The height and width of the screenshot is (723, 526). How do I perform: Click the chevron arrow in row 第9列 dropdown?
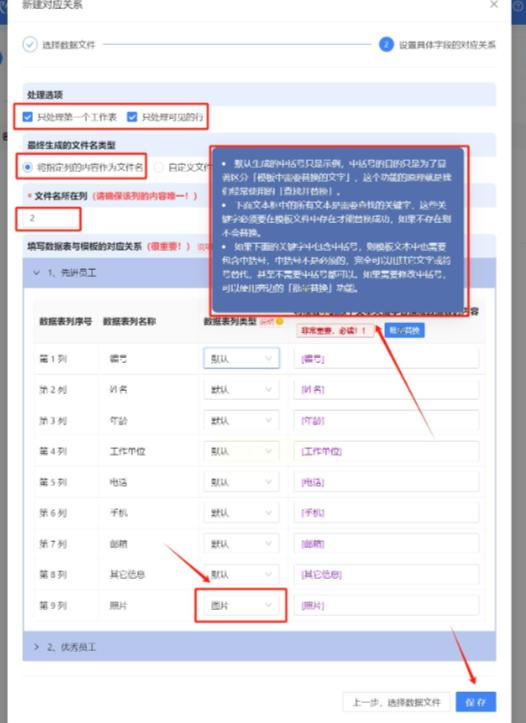pyautogui.click(x=268, y=605)
